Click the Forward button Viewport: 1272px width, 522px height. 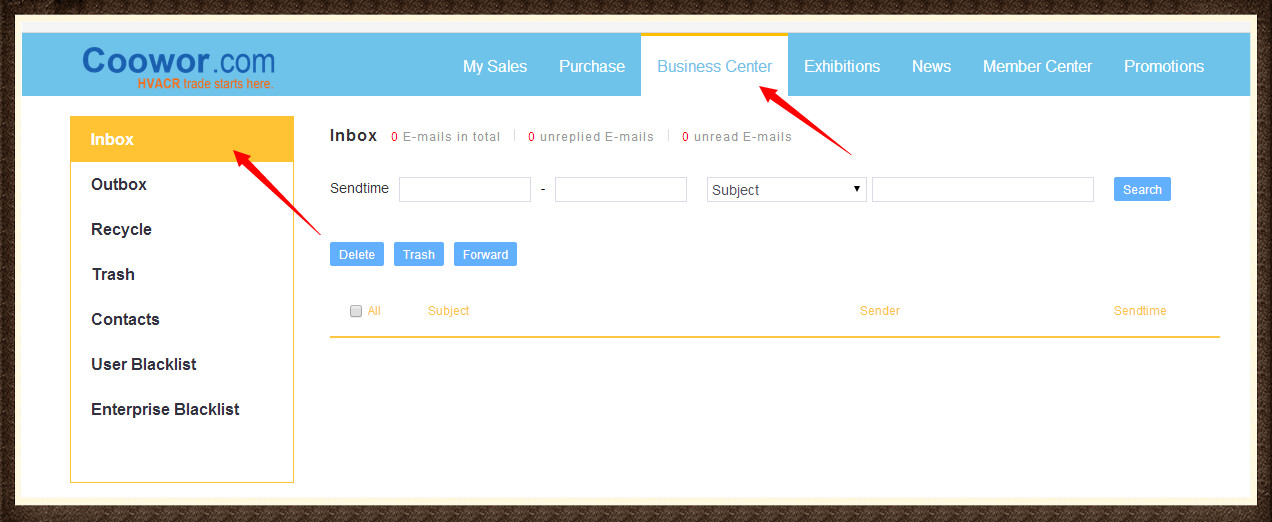tap(485, 255)
